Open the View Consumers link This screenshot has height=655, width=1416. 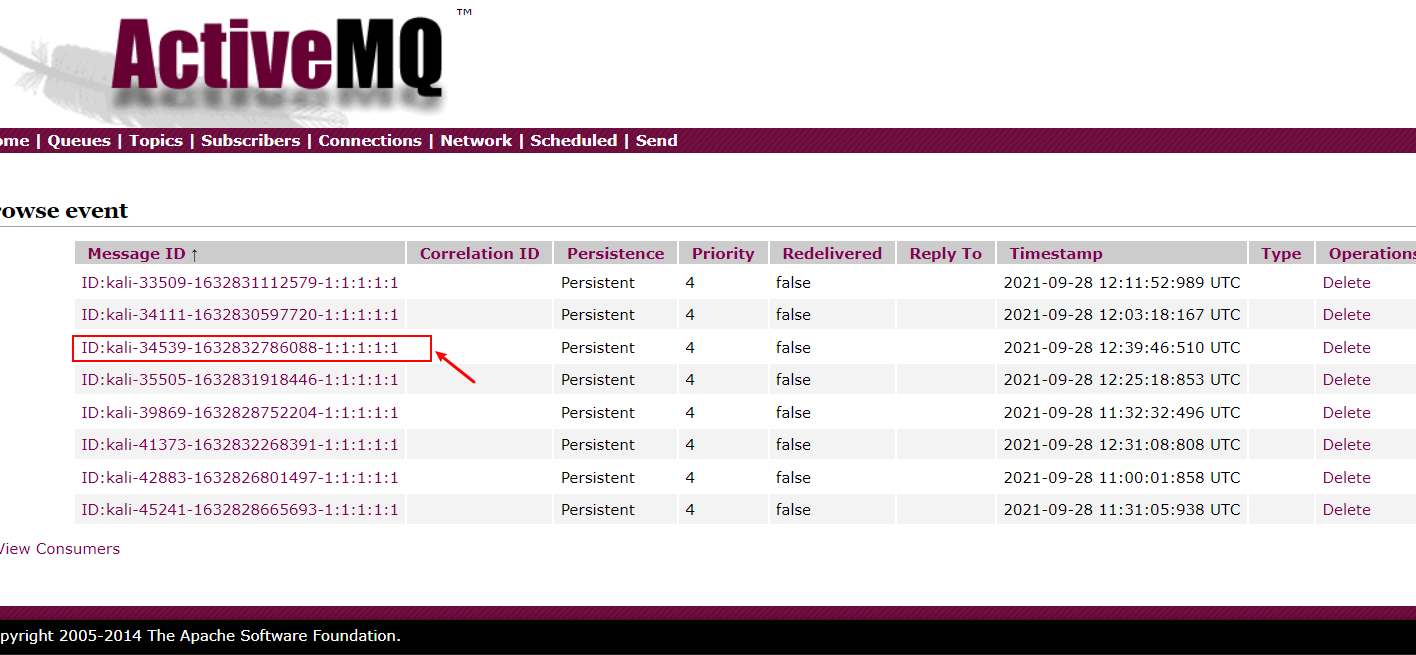[x=59, y=548]
